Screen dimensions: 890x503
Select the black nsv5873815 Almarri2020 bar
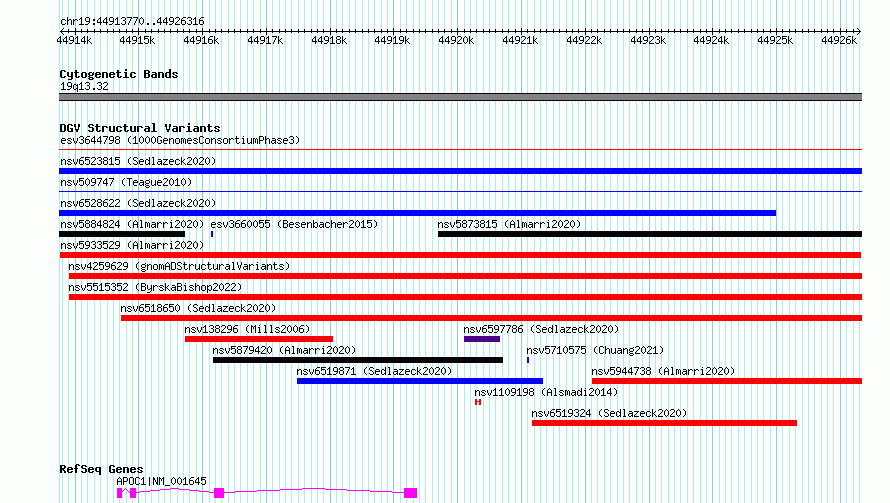pyautogui.click(x=650, y=234)
